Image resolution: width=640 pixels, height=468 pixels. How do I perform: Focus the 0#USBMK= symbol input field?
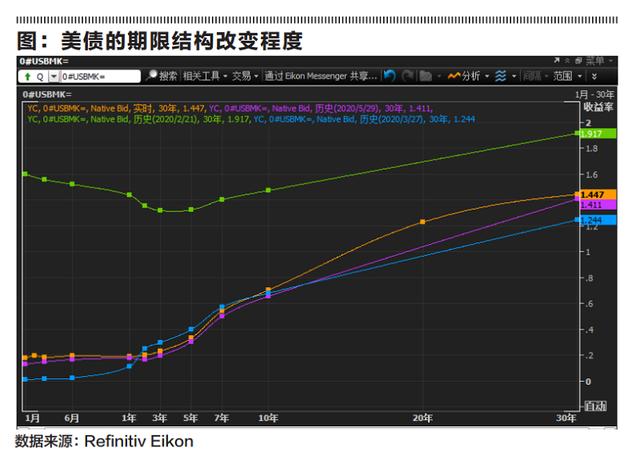(x=100, y=77)
